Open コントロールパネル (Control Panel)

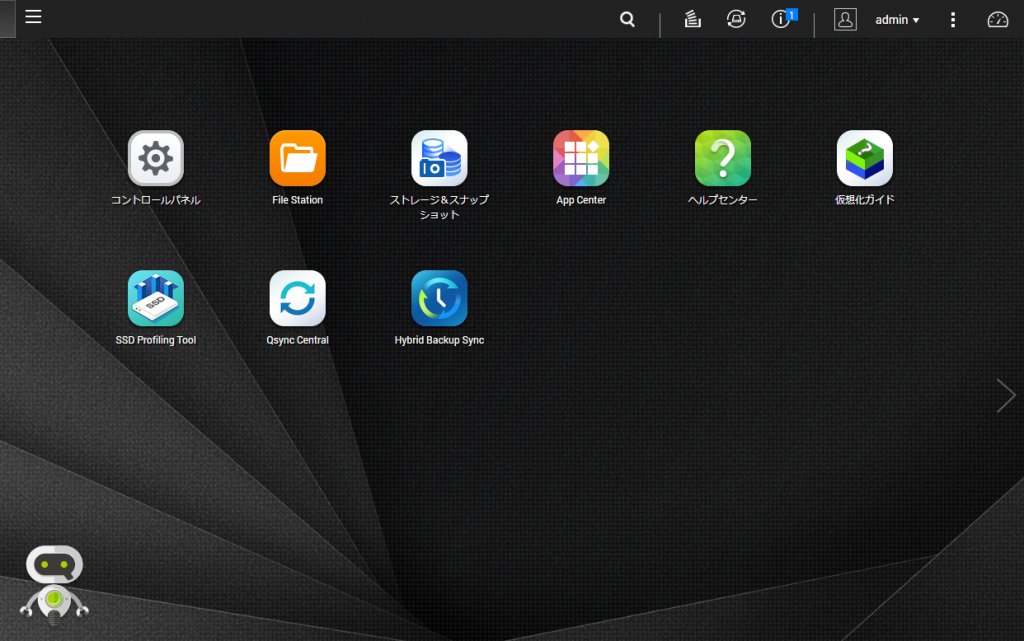tap(156, 158)
